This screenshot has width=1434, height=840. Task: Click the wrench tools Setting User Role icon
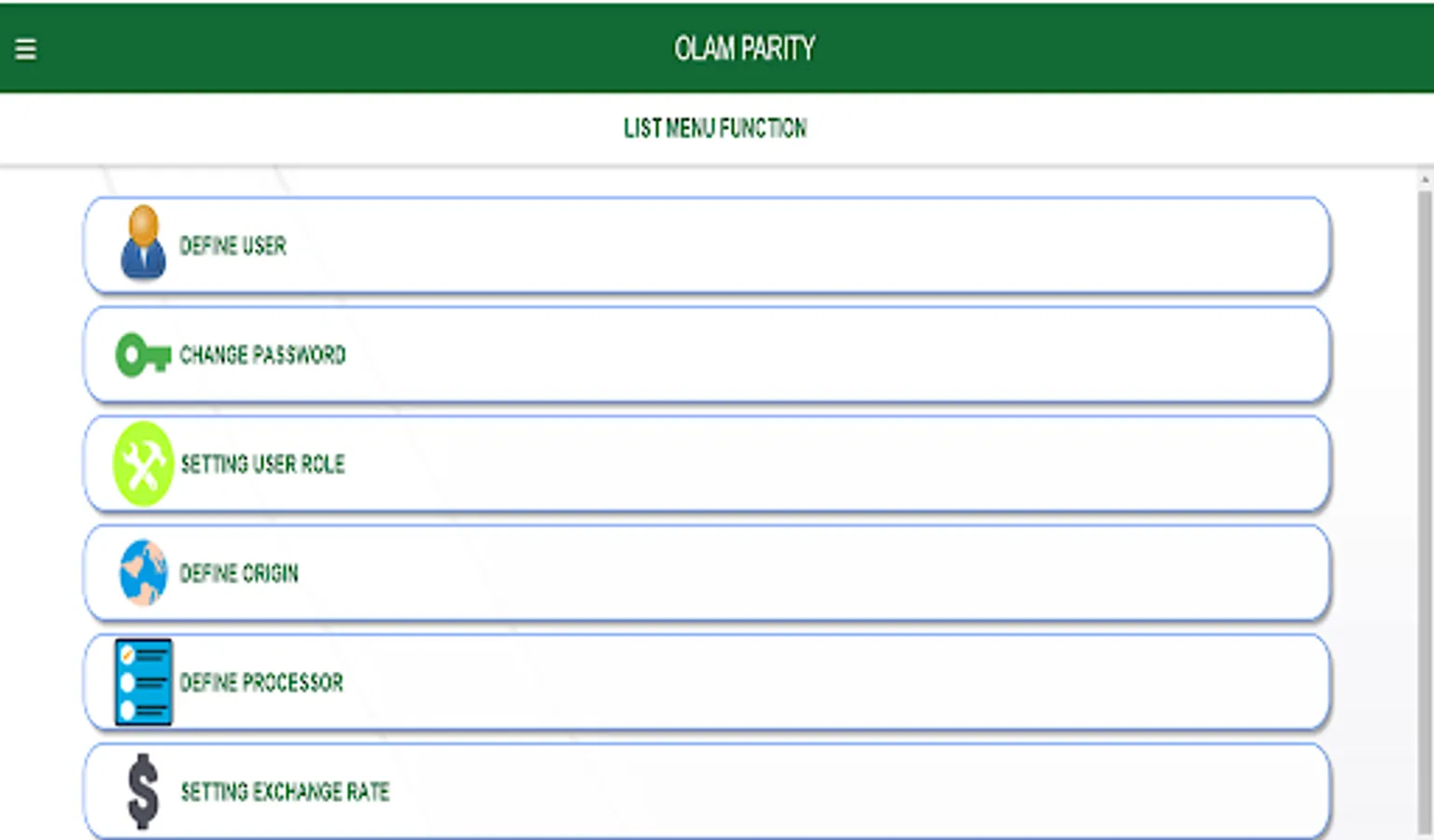[x=143, y=464]
